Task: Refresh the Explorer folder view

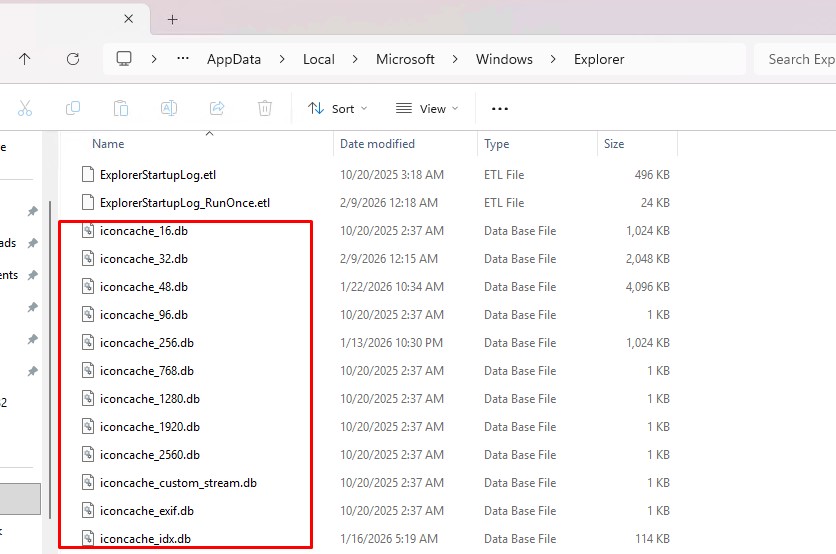Action: point(73,59)
